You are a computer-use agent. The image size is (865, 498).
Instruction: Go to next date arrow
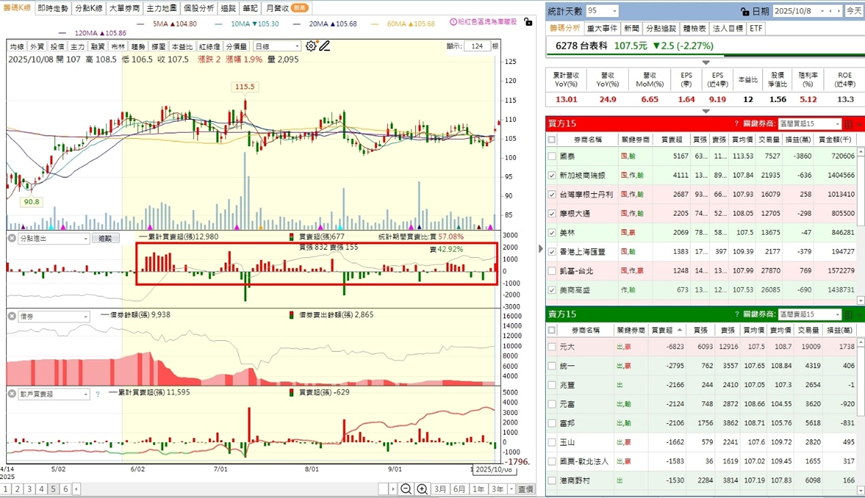click(839, 11)
